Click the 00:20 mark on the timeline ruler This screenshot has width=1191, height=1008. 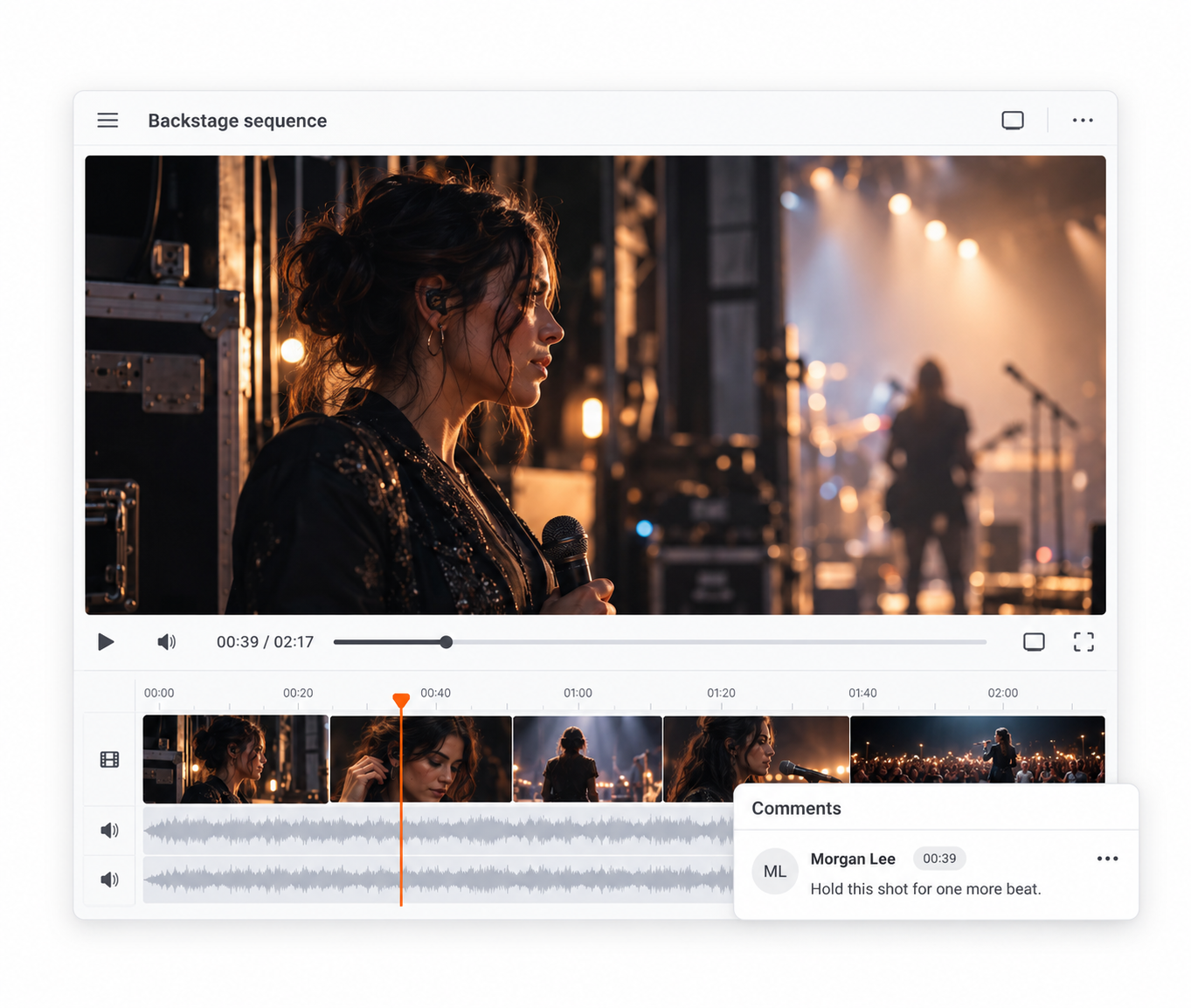(298, 693)
